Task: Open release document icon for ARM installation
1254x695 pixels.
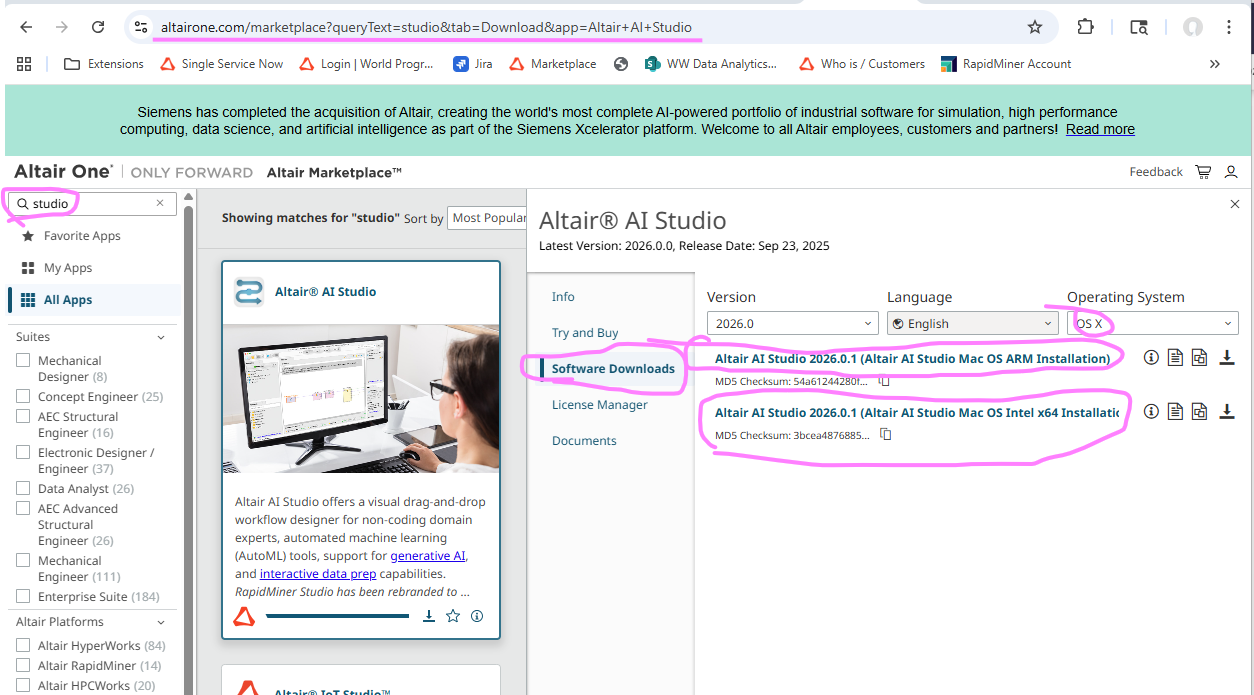Action: click(x=1175, y=357)
